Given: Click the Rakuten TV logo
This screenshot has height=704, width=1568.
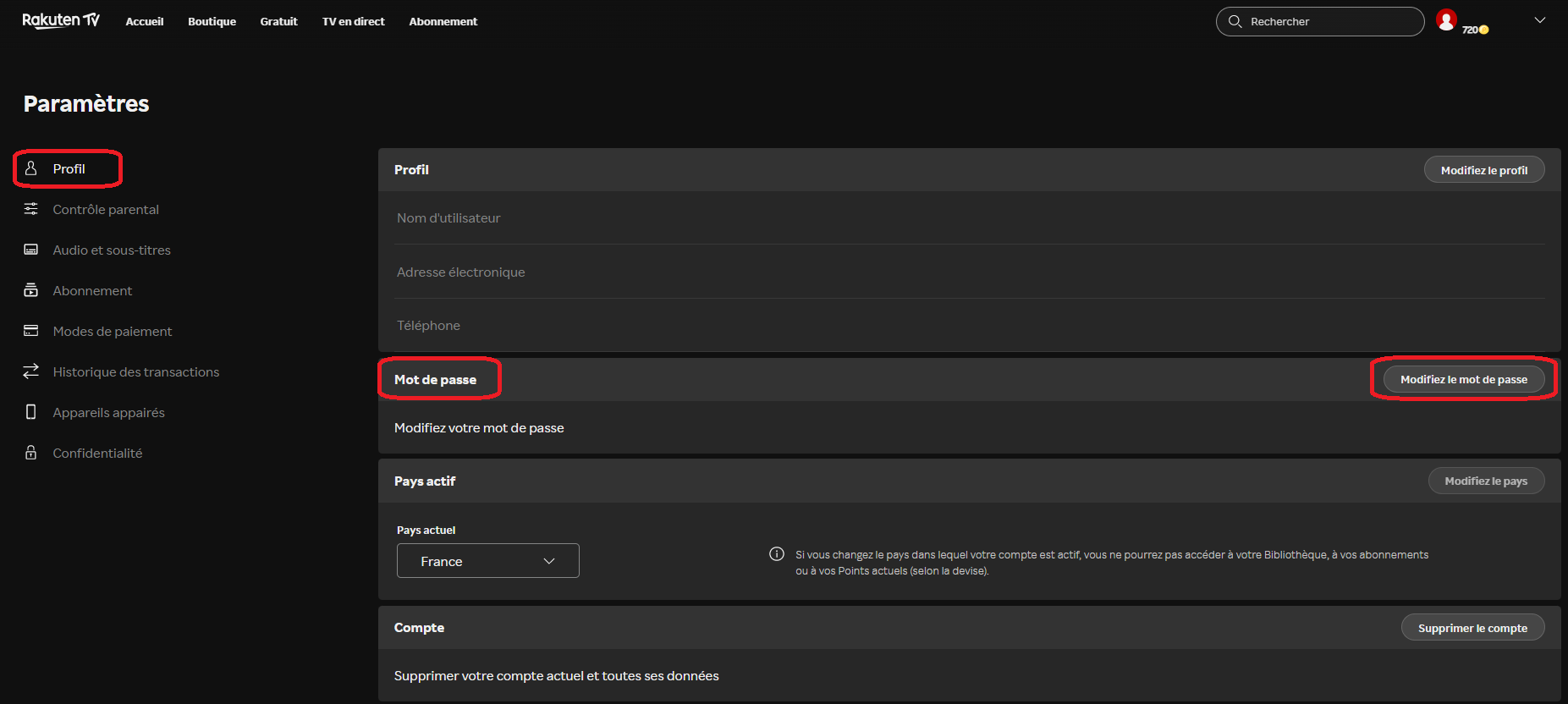Looking at the screenshot, I should (61, 20).
